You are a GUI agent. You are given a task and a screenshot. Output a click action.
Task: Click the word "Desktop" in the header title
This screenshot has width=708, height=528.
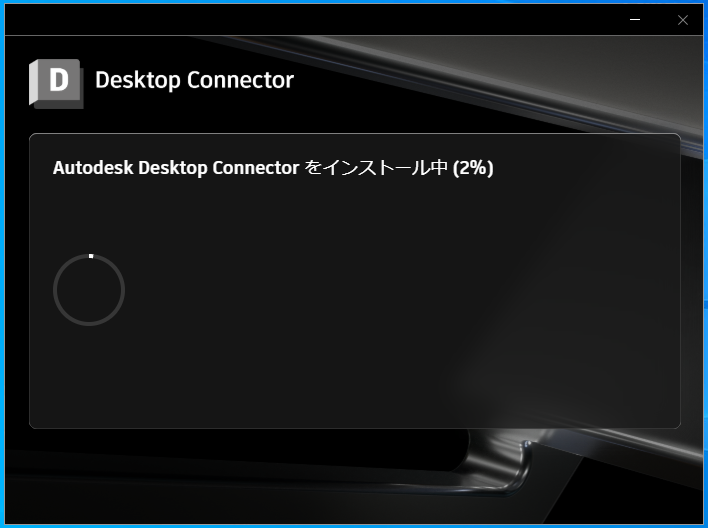pyautogui.click(x=138, y=80)
